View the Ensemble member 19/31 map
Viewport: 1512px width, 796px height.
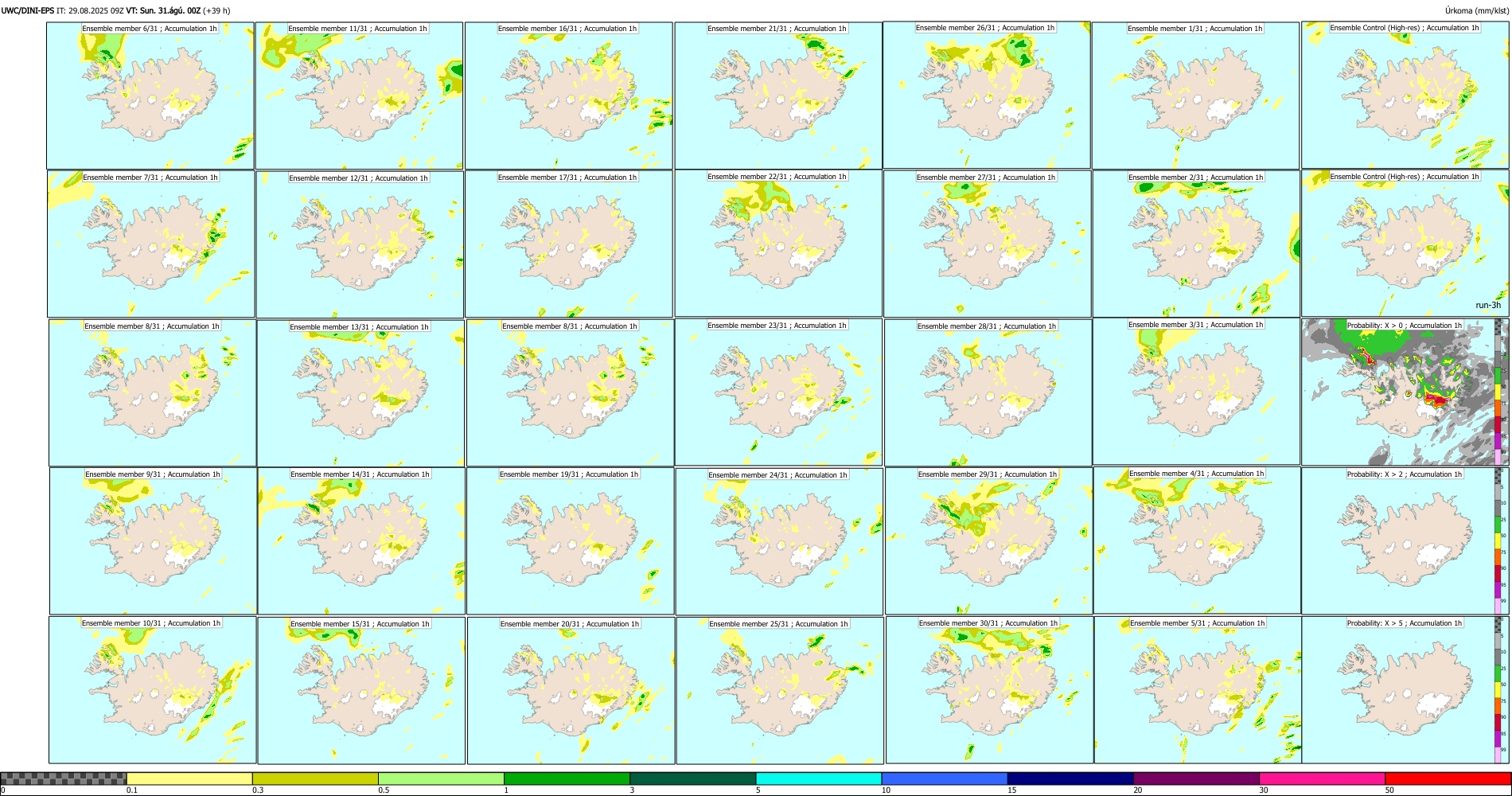(570, 541)
